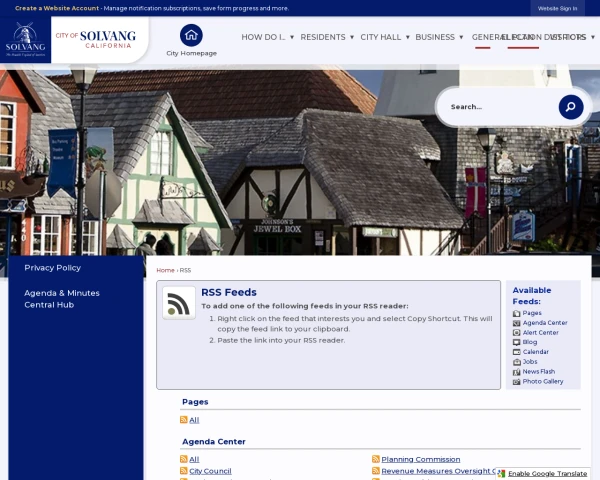Open Agenda & Minutes Central Hub
600x480 pixels.
(x=62, y=298)
